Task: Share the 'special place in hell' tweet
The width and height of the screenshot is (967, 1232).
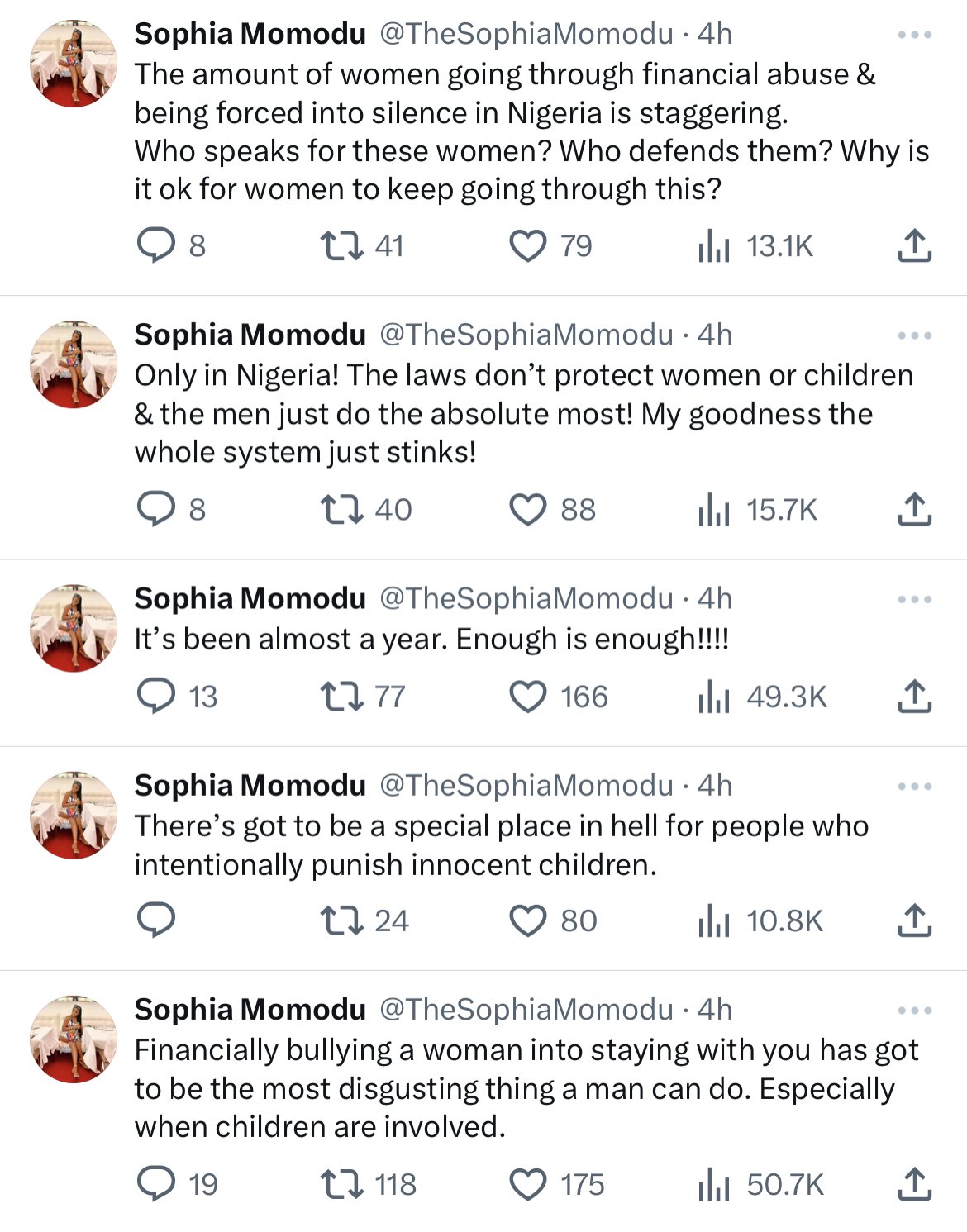Action: point(914,921)
